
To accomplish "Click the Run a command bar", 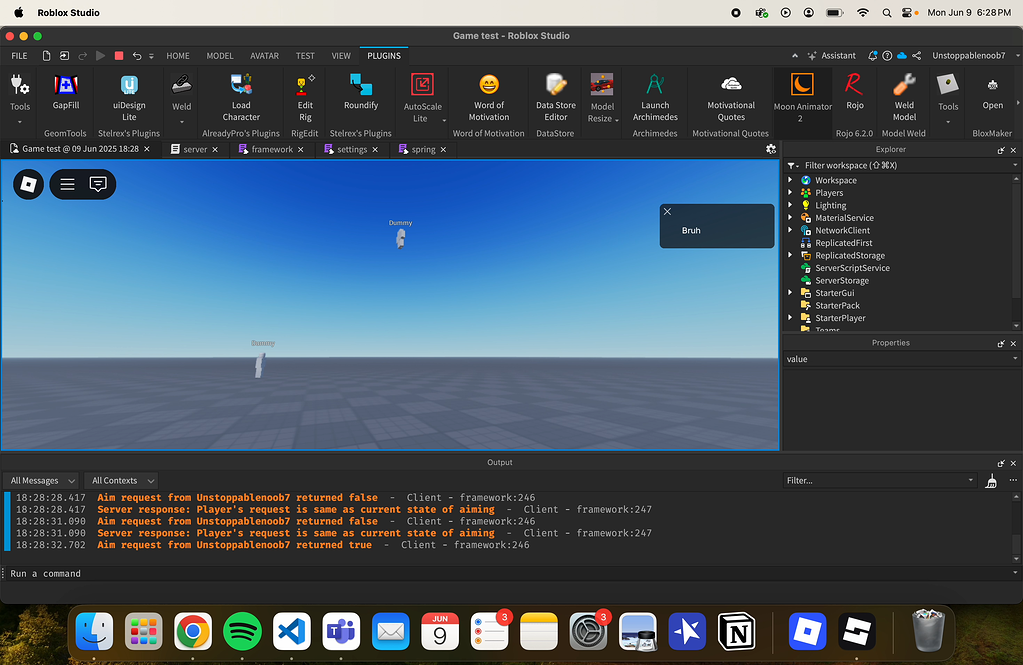I will pyautogui.click(x=509, y=574).
